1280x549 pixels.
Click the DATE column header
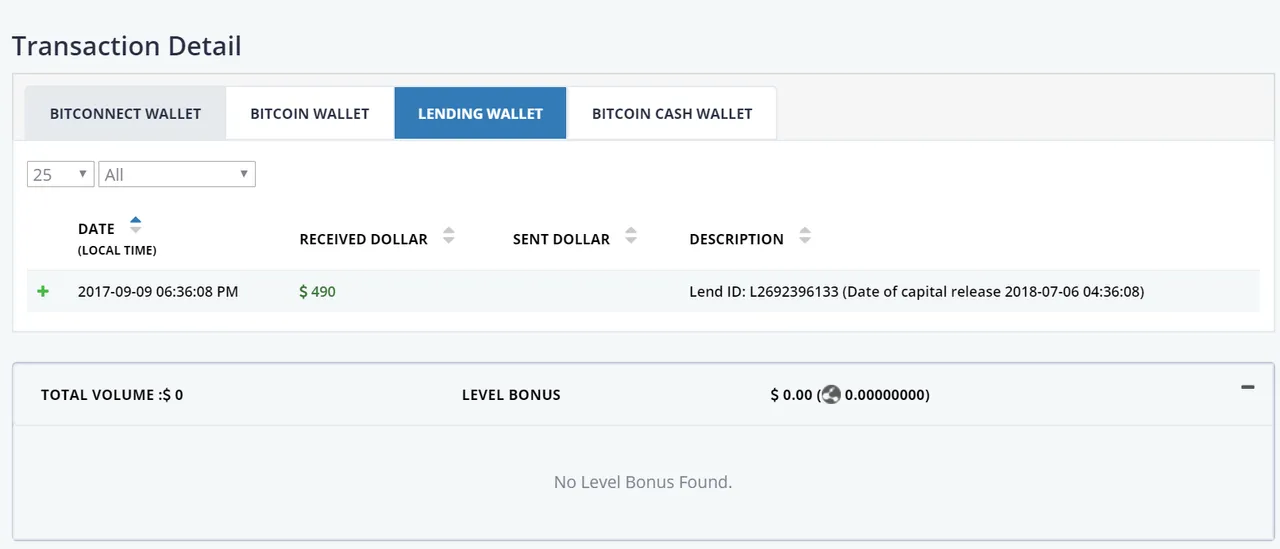97,229
